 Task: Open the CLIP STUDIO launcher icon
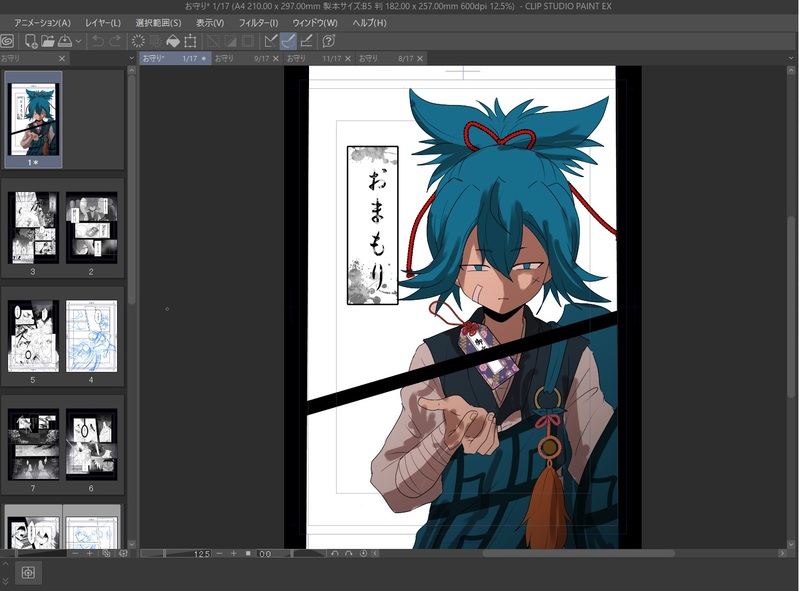pyautogui.click(x=7, y=41)
